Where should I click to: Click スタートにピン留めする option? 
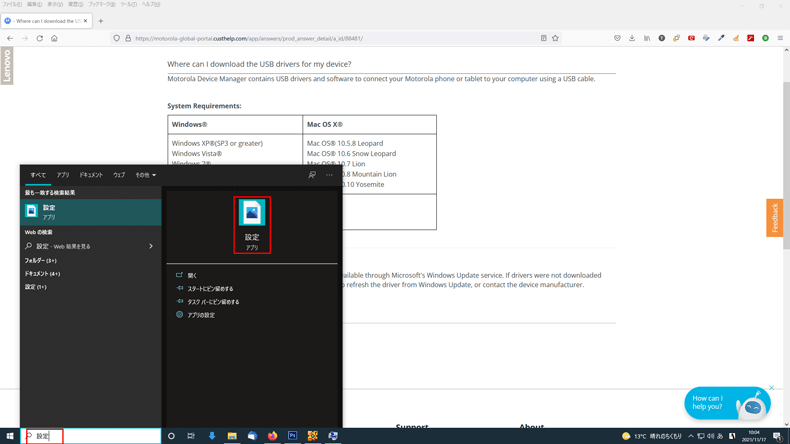(x=210, y=289)
